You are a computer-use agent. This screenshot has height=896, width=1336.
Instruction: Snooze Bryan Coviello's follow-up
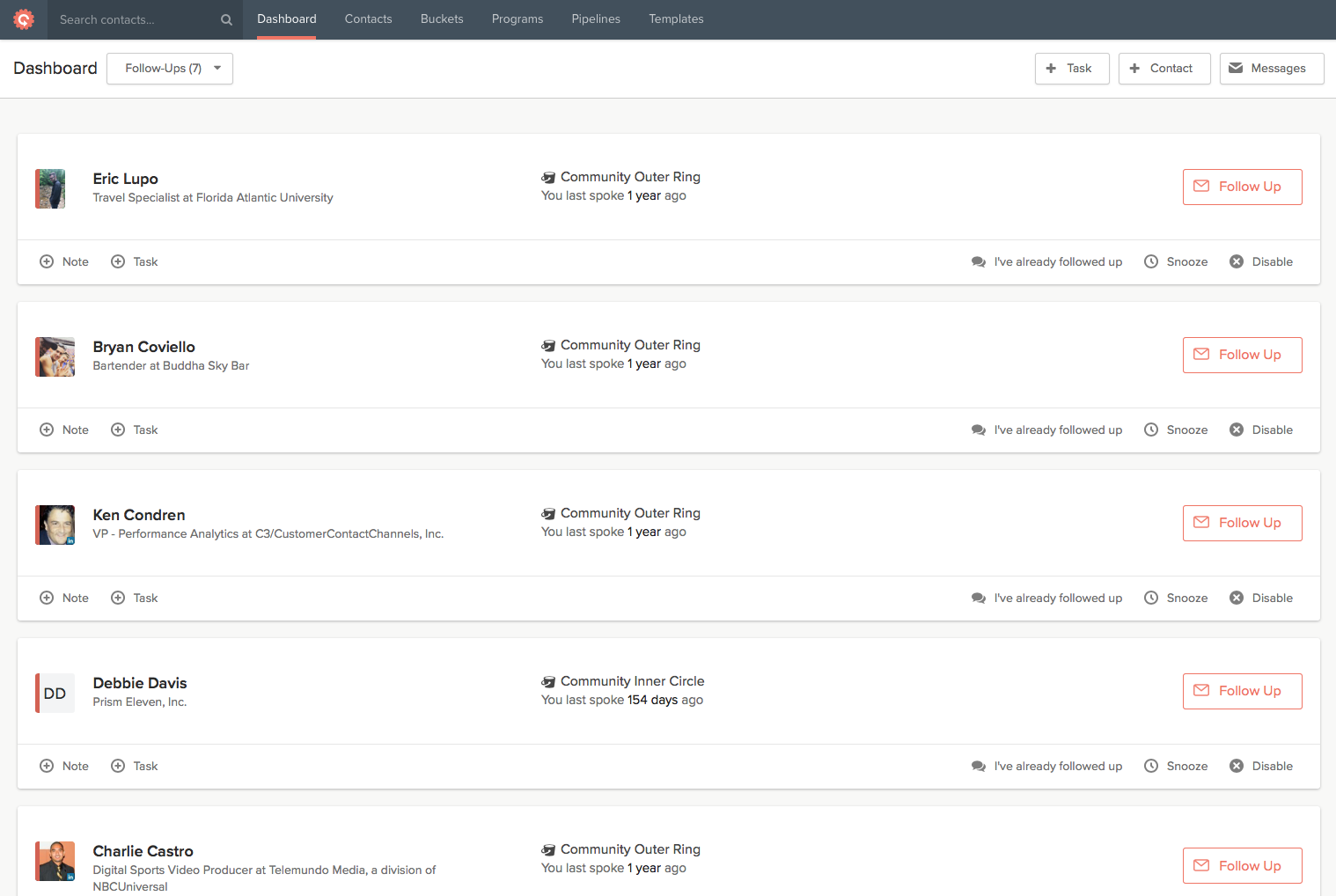(1176, 430)
